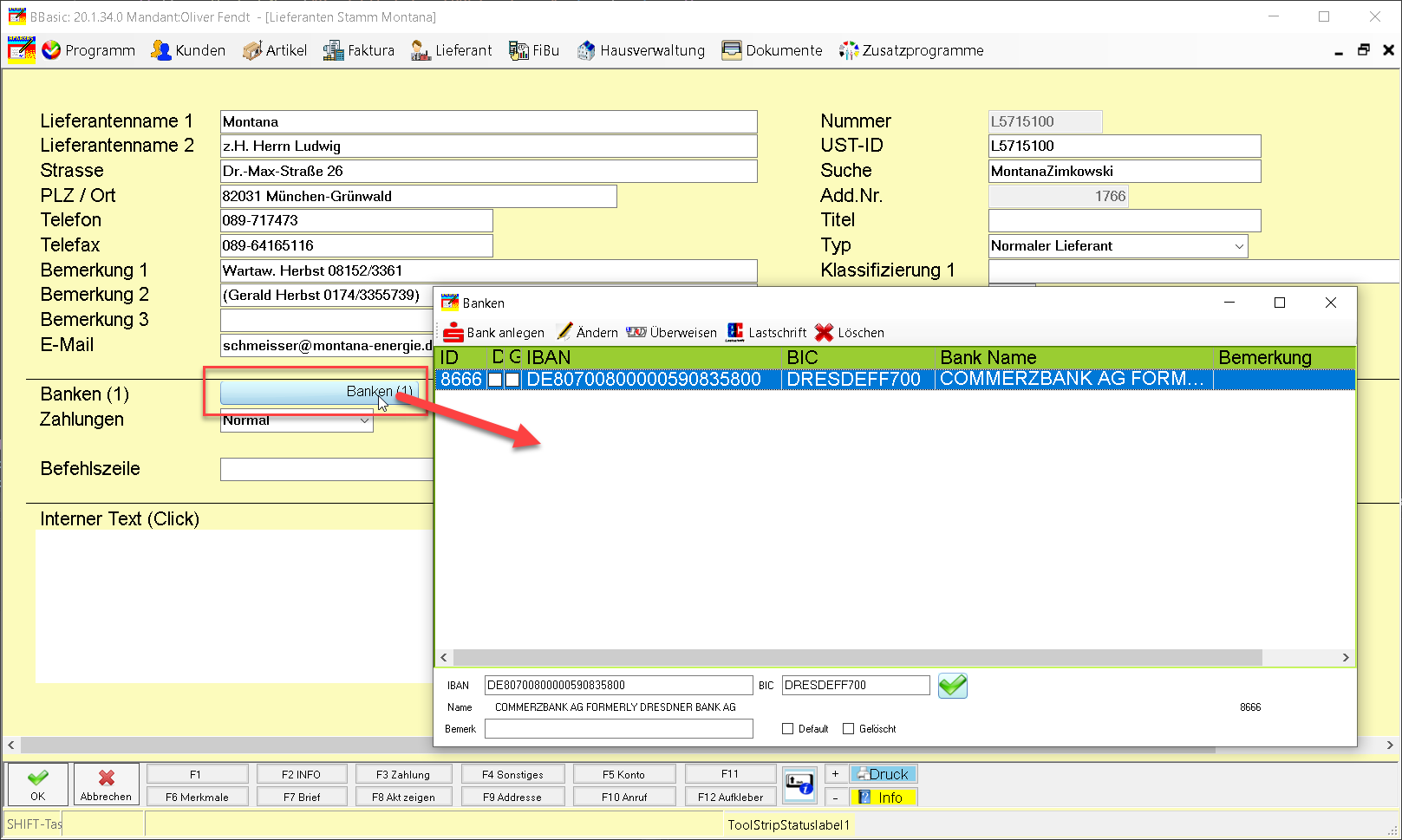Click IBAN field in Banken bottom panel
The height and width of the screenshot is (840, 1402).
618,685
